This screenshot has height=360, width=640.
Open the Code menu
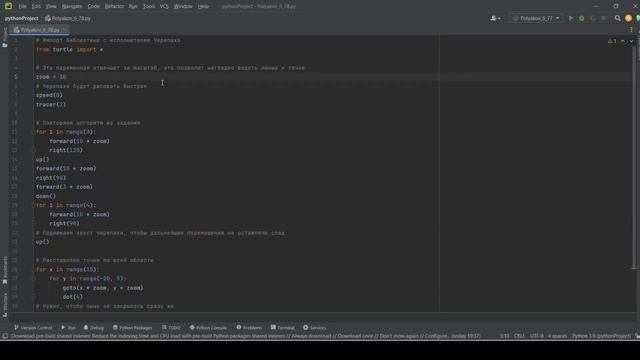click(93, 6)
